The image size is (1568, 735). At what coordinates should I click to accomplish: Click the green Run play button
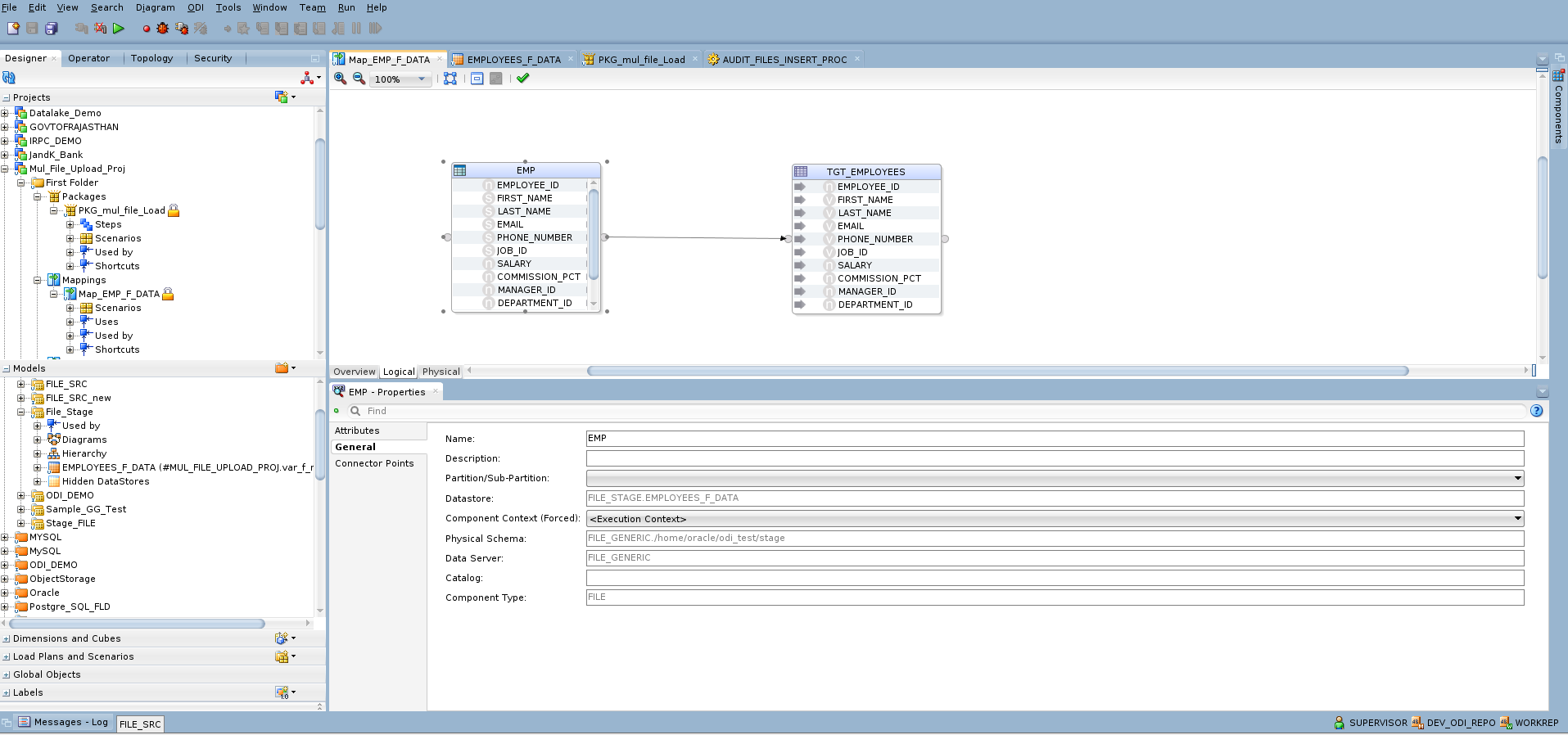119,29
